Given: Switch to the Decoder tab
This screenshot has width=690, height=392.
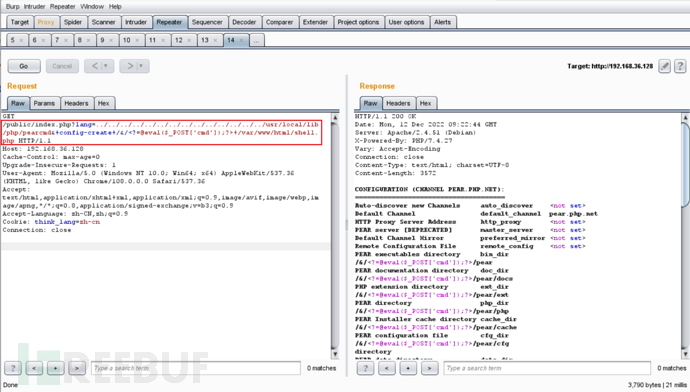Looking at the screenshot, I should tap(244, 22).
